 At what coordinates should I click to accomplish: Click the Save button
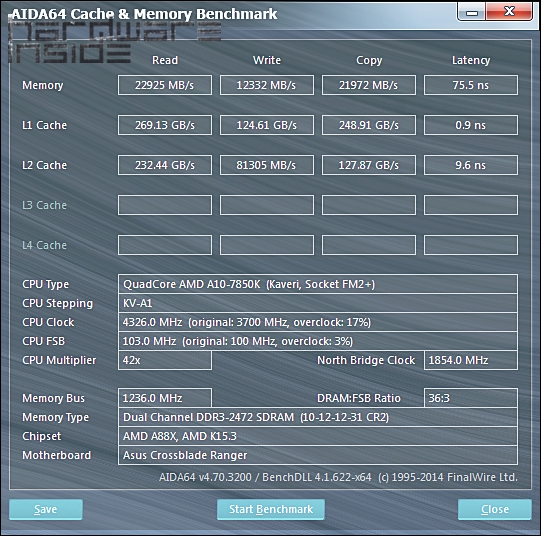click(x=46, y=509)
